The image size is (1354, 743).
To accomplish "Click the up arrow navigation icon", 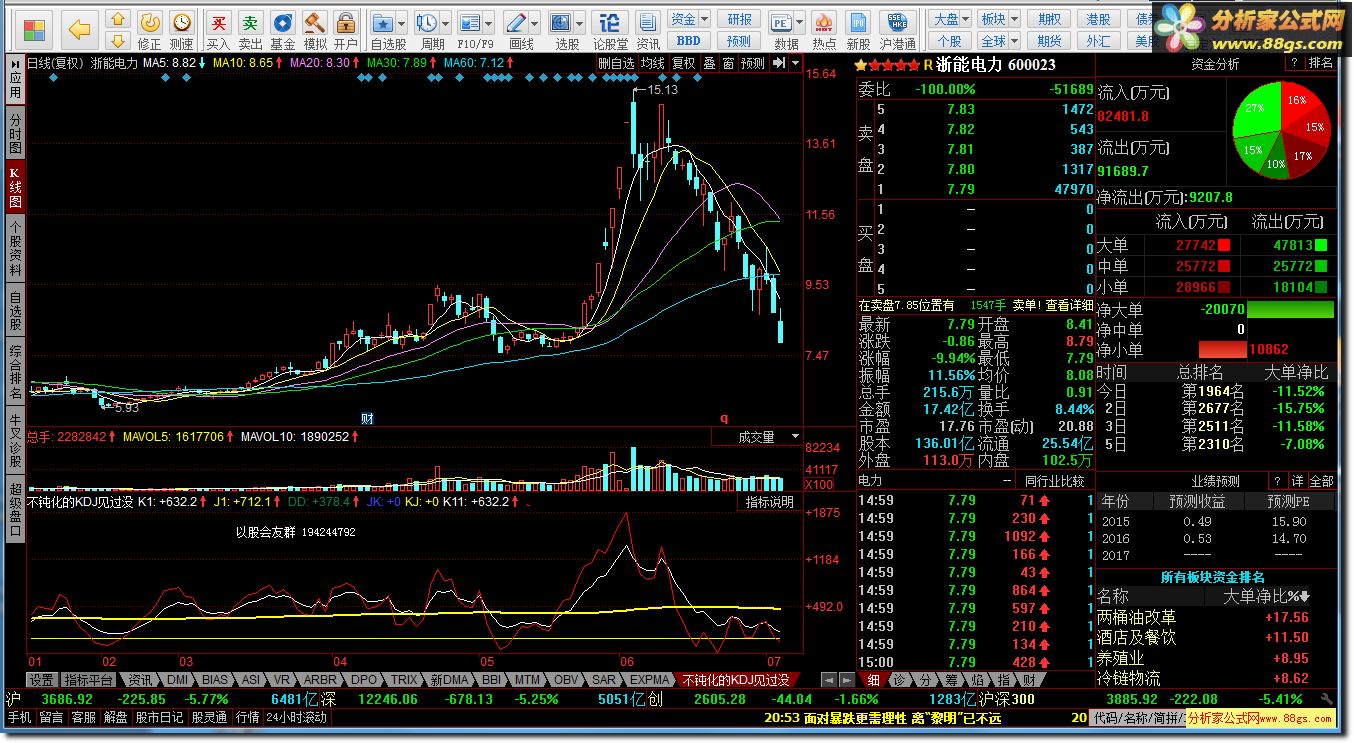I will pos(117,19).
